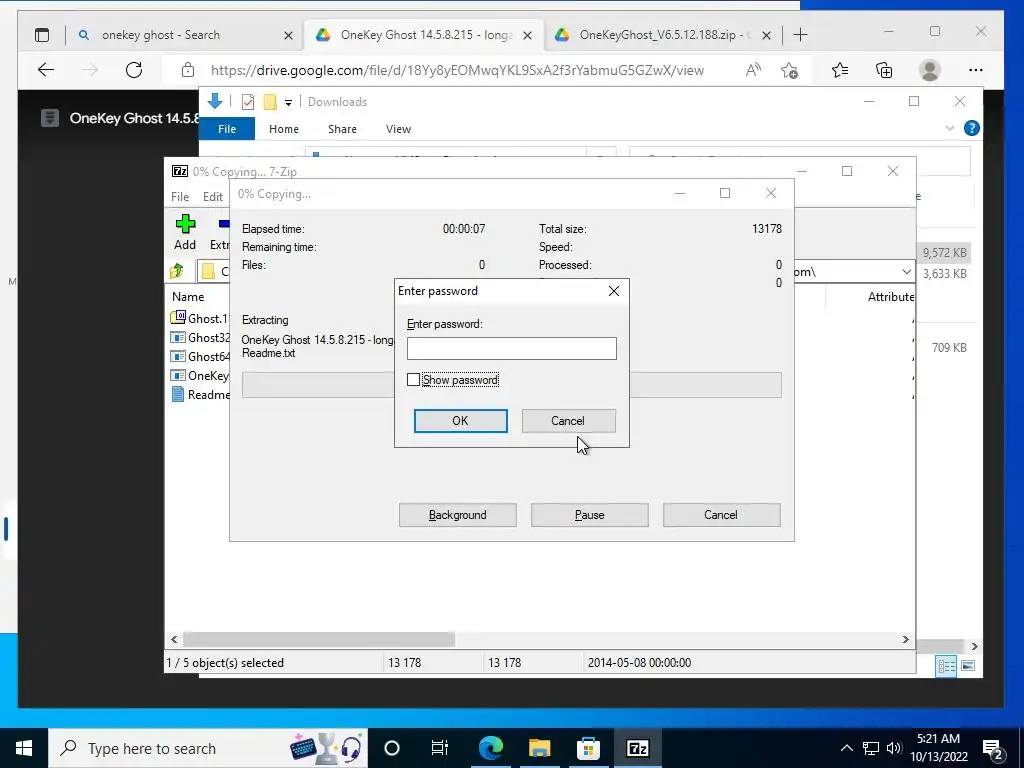1024x768 pixels.
Task: Open Edge Collections icon
Action: [x=884, y=69]
